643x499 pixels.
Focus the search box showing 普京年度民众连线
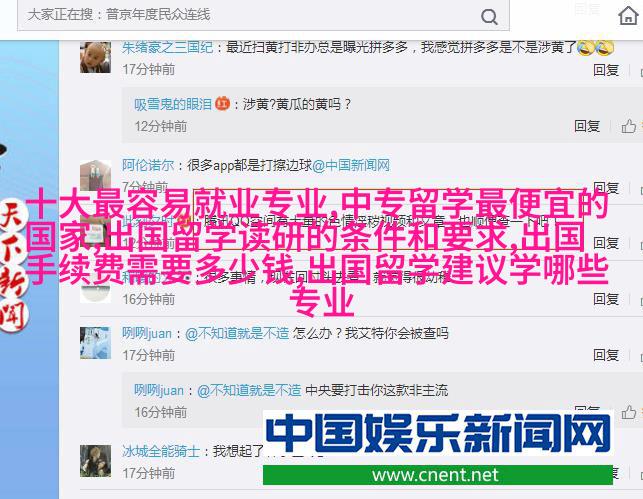tap(263, 15)
